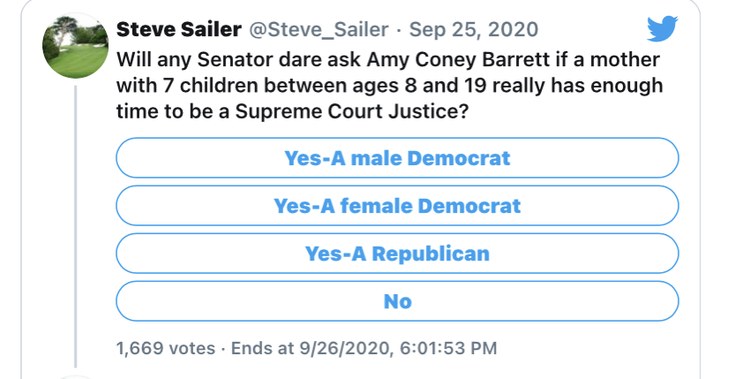Vote for Yes-A female Democrat
Screen dimensions: 750x379
(x=397, y=206)
